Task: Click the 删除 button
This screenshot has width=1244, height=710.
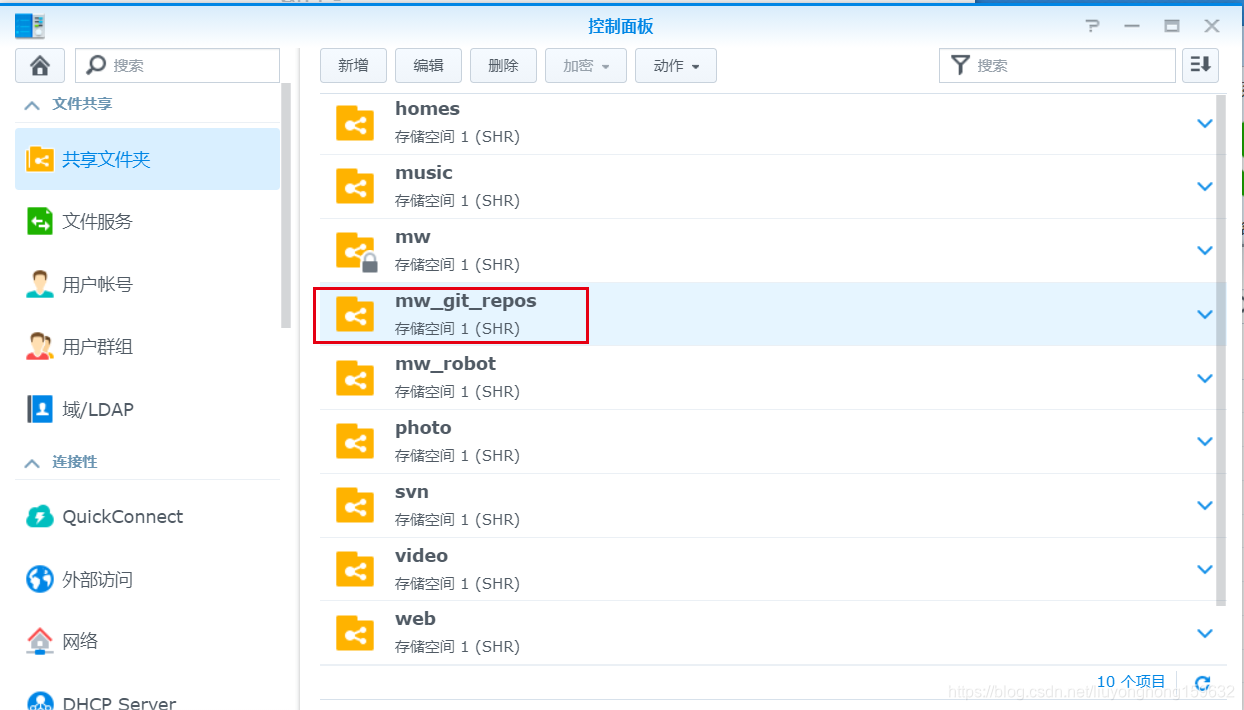Action: pyautogui.click(x=503, y=65)
